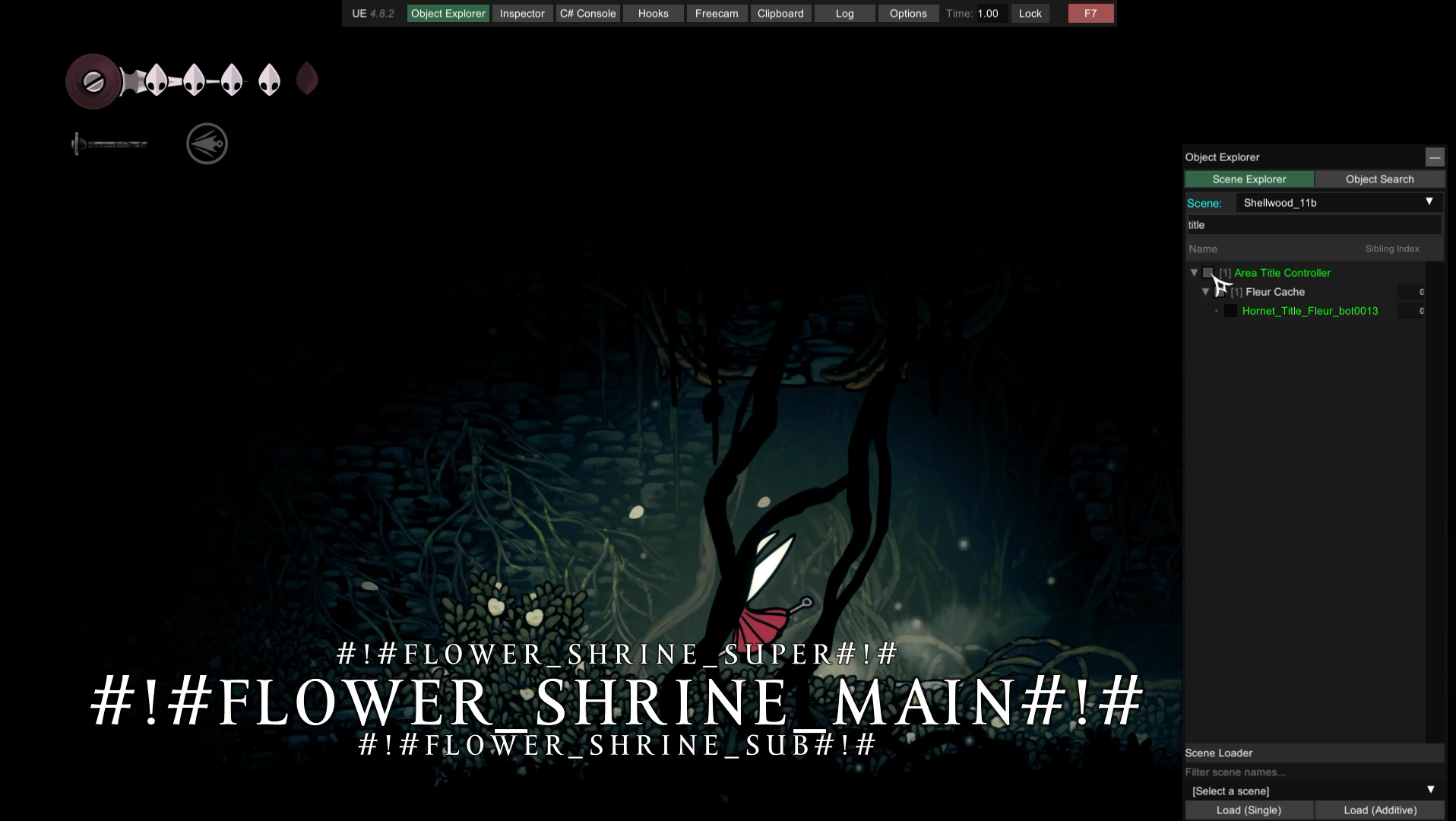
Task: Click the needle-shaped bar in HUD
Action: click(109, 144)
